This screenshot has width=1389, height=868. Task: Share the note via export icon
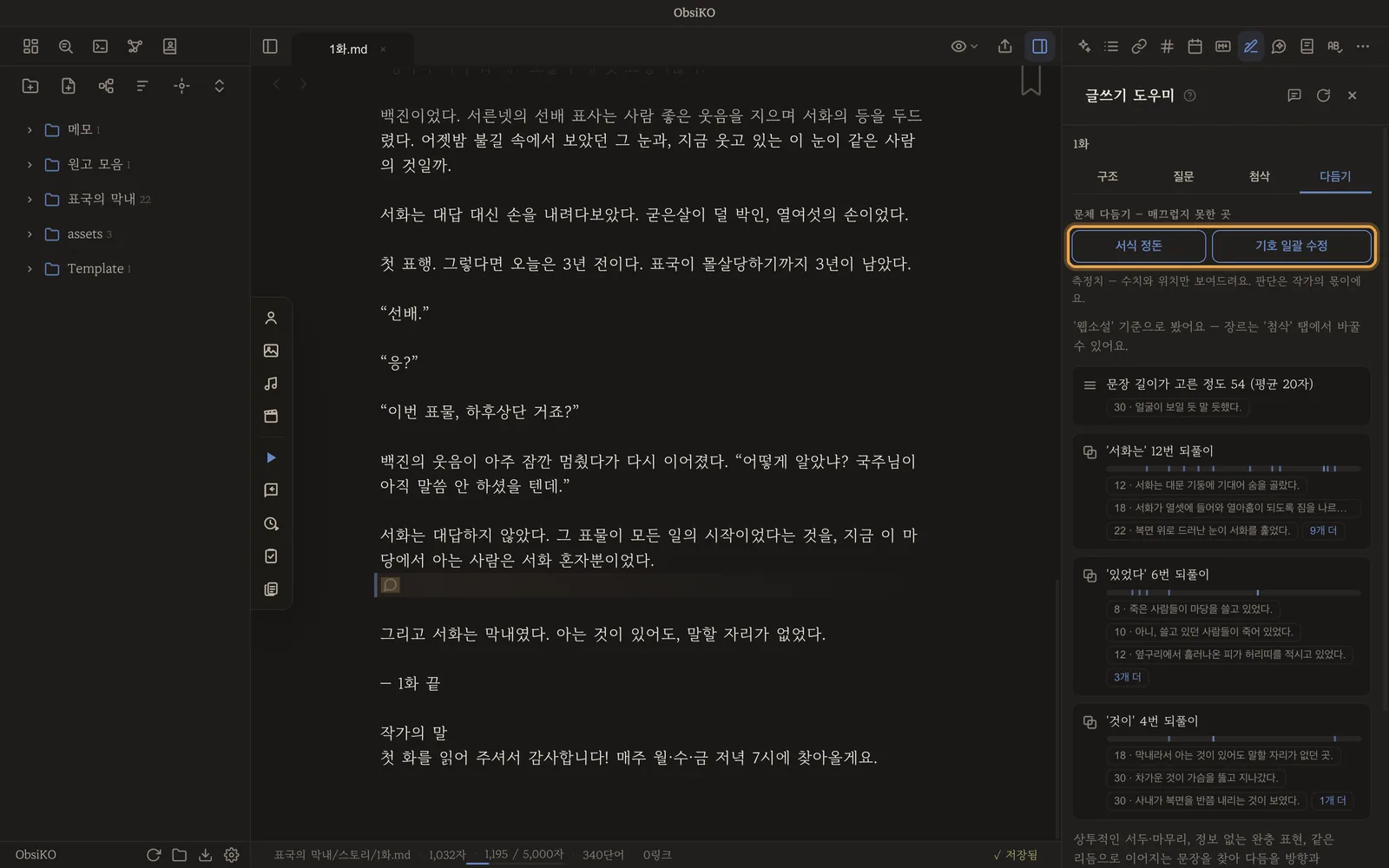coord(1004,47)
